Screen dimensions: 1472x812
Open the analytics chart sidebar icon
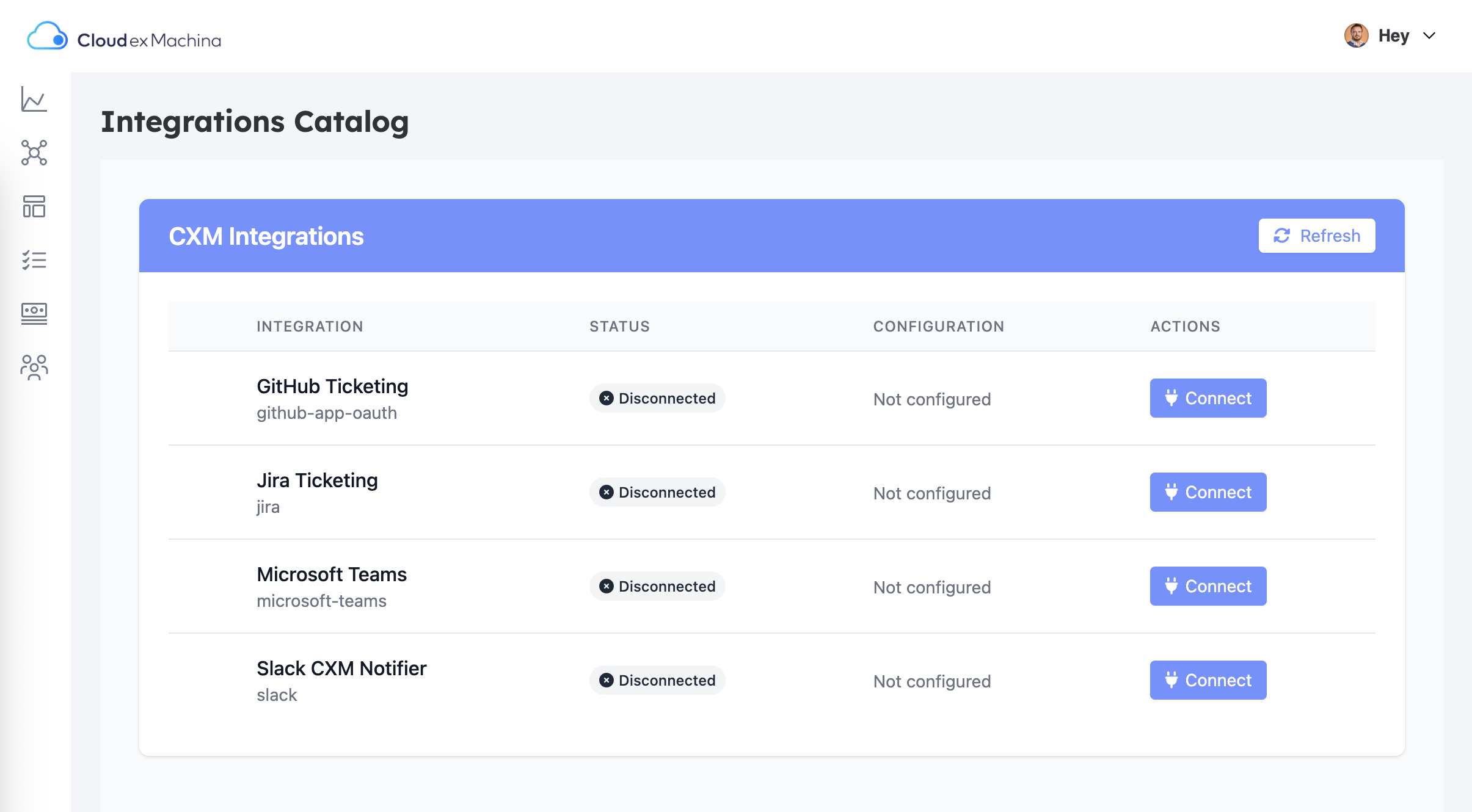pyautogui.click(x=34, y=99)
